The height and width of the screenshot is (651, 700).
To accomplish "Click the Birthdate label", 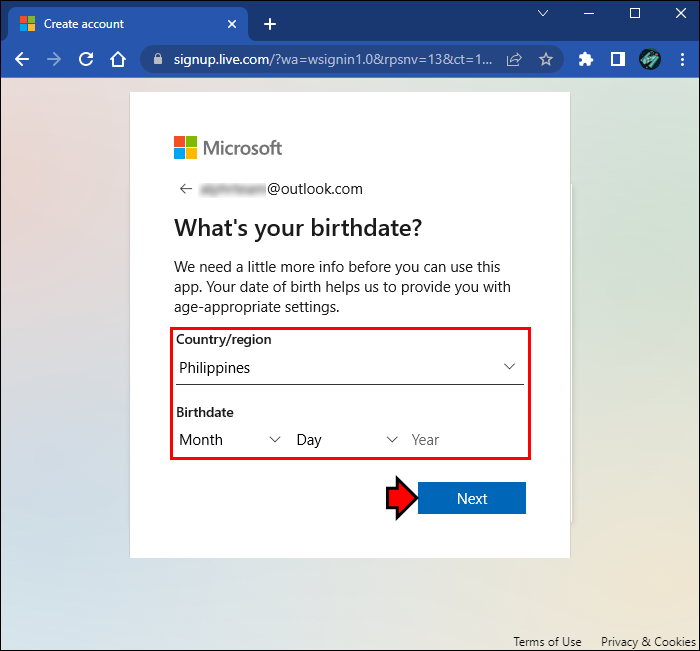I will 205,412.
